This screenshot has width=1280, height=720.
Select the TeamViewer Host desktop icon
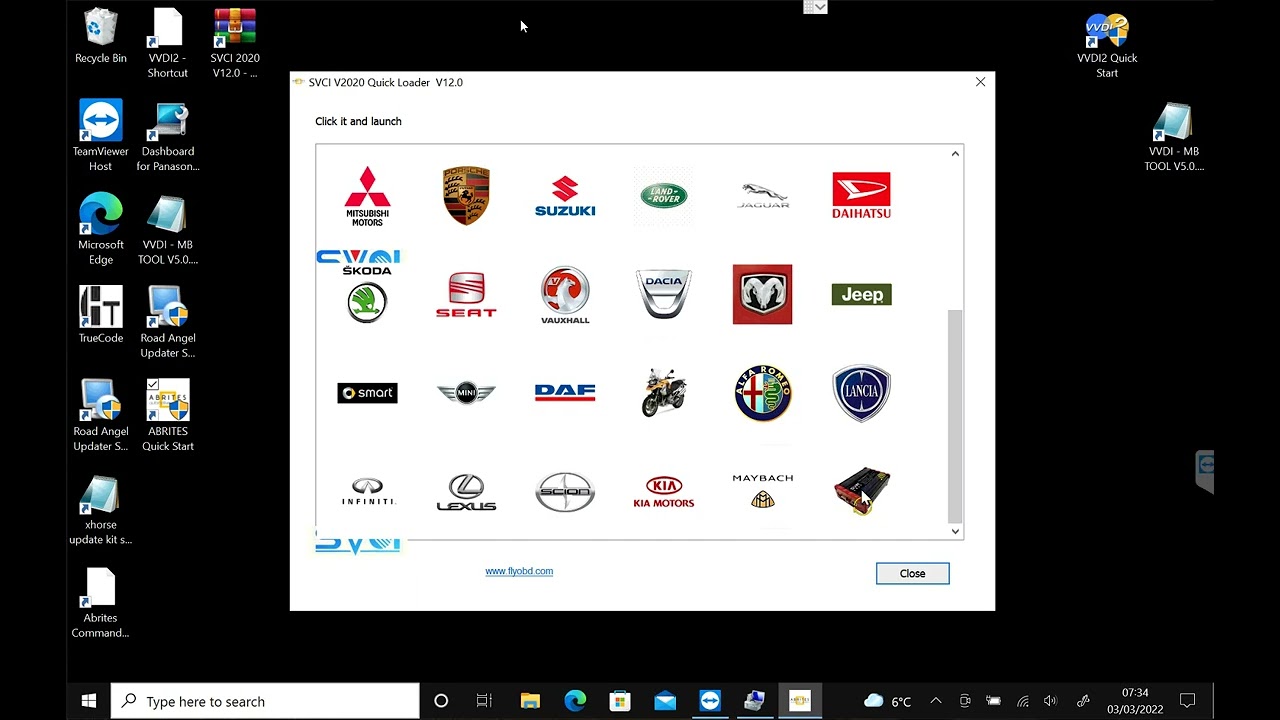100,136
